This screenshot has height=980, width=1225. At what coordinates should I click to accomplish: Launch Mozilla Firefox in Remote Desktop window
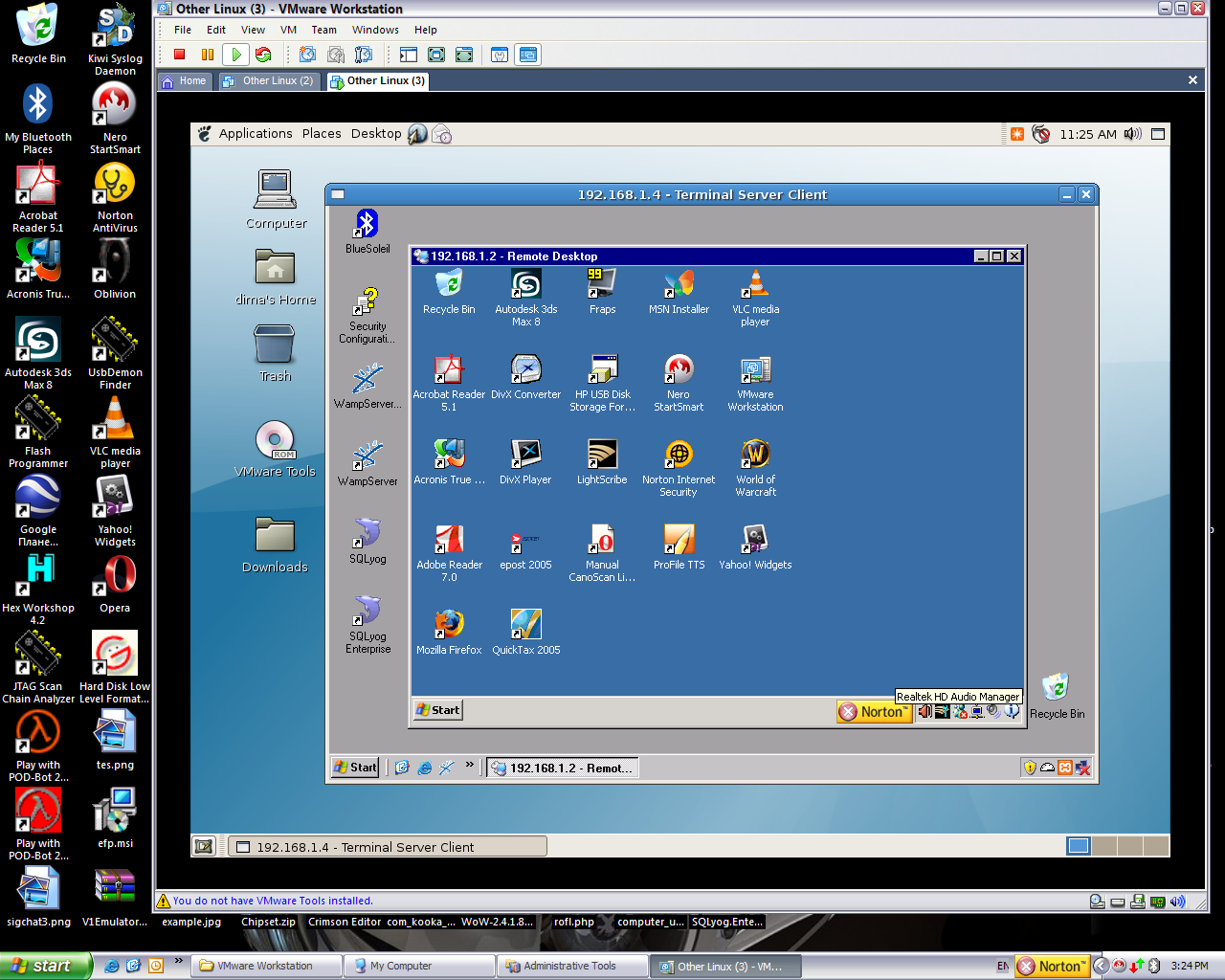click(449, 631)
